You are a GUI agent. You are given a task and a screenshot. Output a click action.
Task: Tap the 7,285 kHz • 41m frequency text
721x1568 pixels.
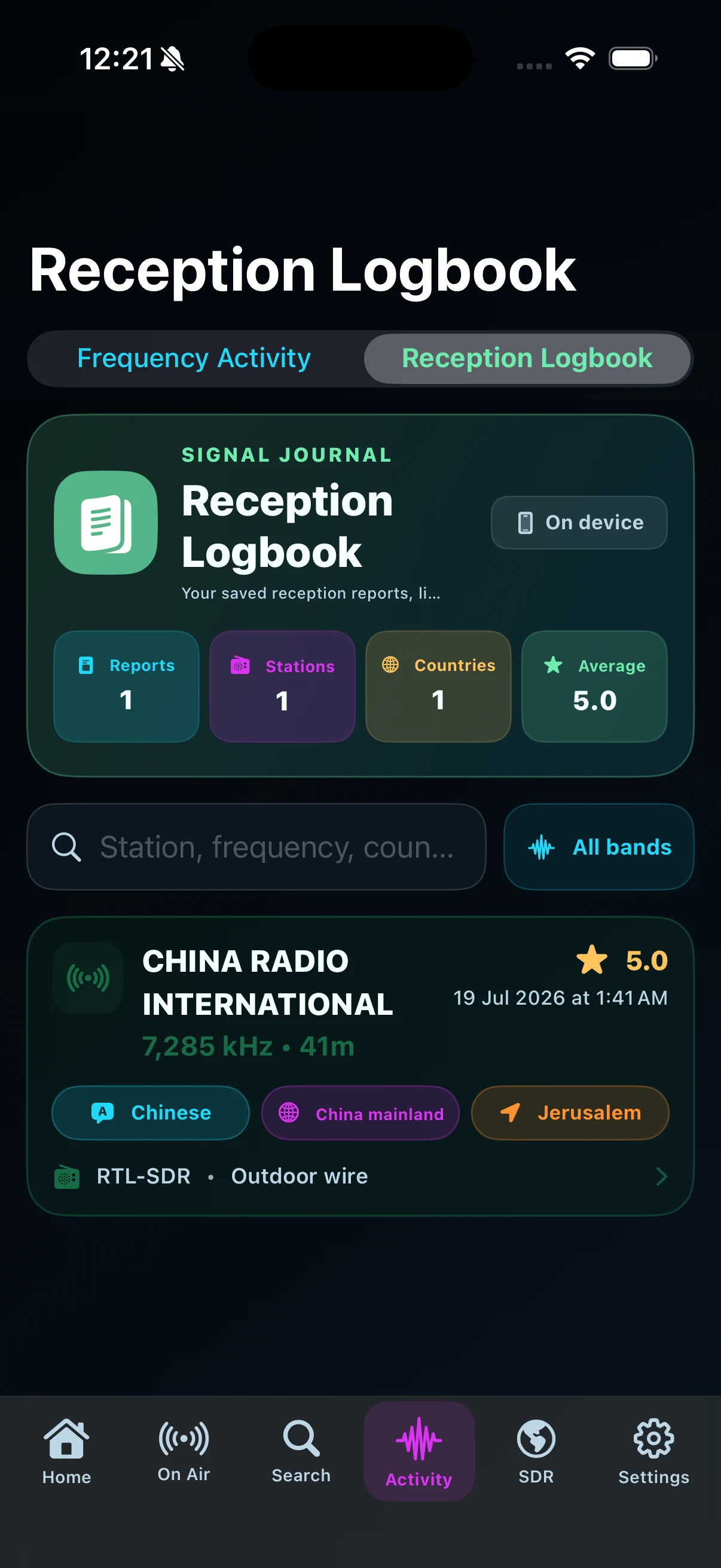(x=248, y=1047)
